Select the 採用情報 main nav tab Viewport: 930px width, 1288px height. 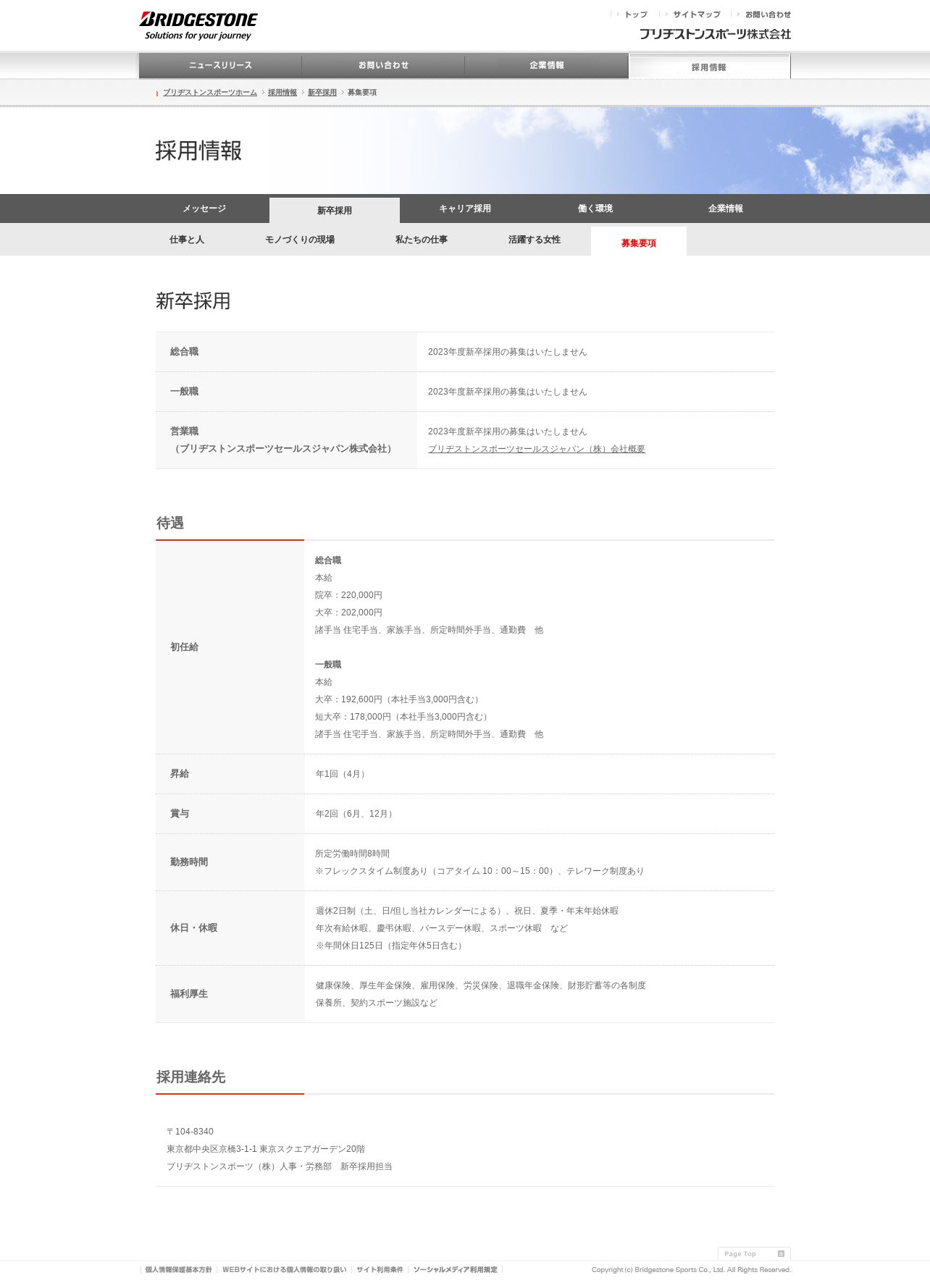tap(709, 67)
